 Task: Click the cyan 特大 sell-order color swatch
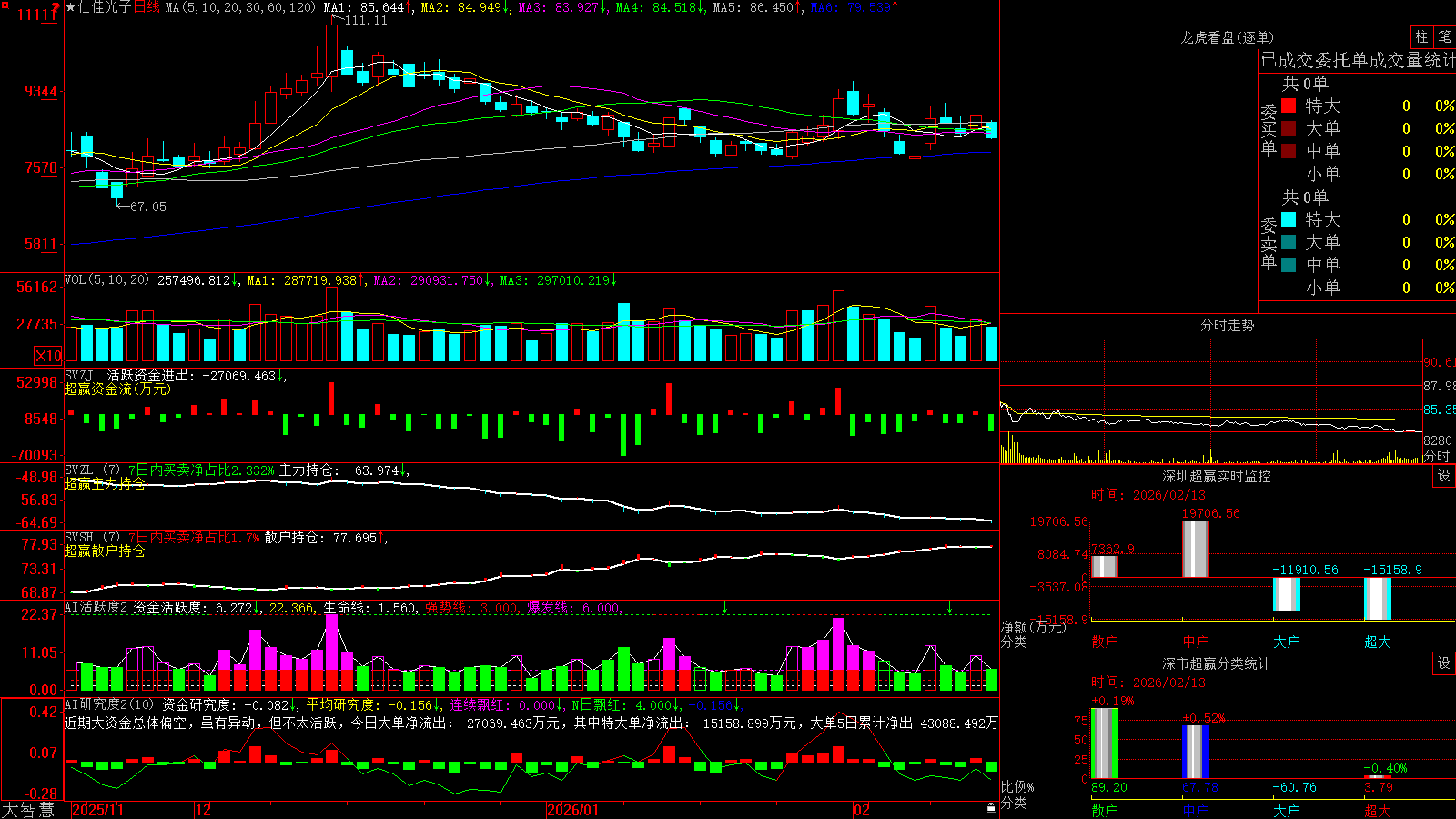click(1289, 219)
